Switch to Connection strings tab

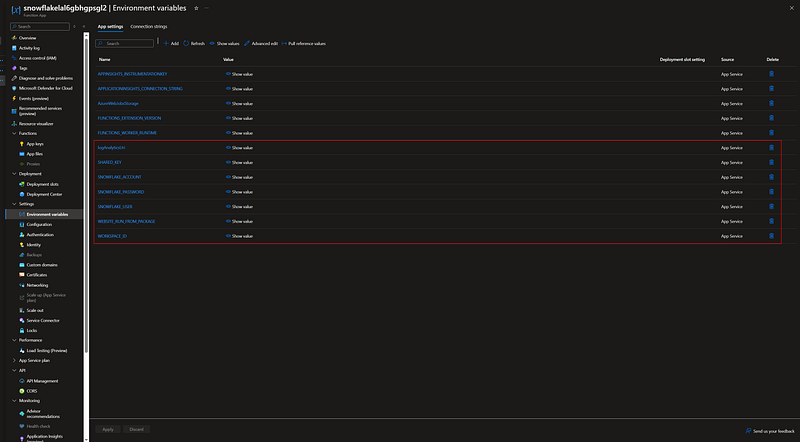coord(148,27)
